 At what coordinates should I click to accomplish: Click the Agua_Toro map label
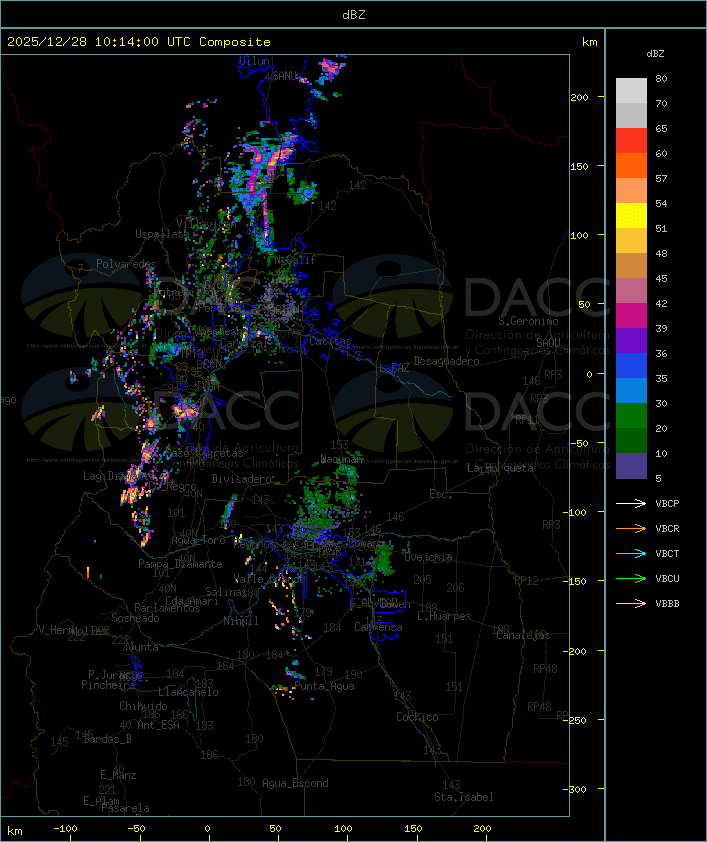[x=198, y=541]
